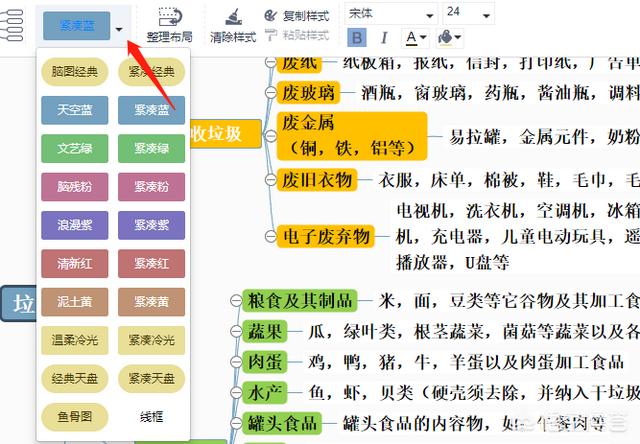Toggle bold formatting button
Viewport: 640px width, 444px height.
pyautogui.click(x=358, y=38)
